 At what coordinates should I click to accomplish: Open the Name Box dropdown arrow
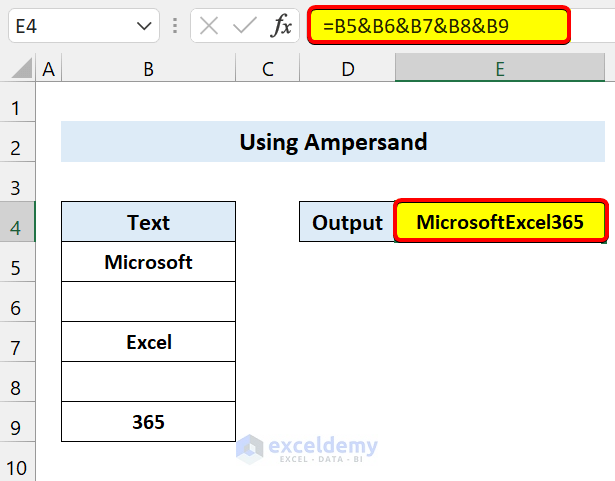144,27
